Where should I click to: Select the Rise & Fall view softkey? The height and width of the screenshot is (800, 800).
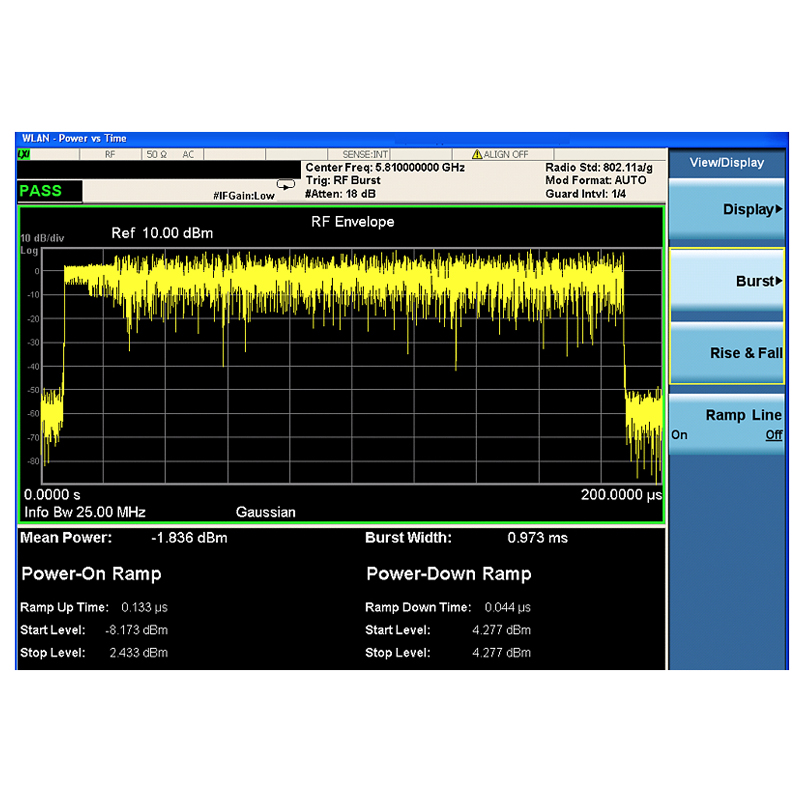coord(727,353)
